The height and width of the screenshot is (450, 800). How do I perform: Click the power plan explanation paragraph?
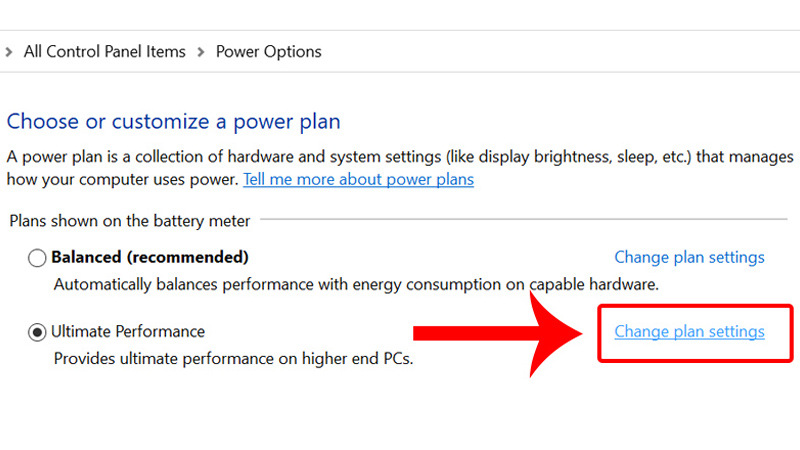coord(400,158)
